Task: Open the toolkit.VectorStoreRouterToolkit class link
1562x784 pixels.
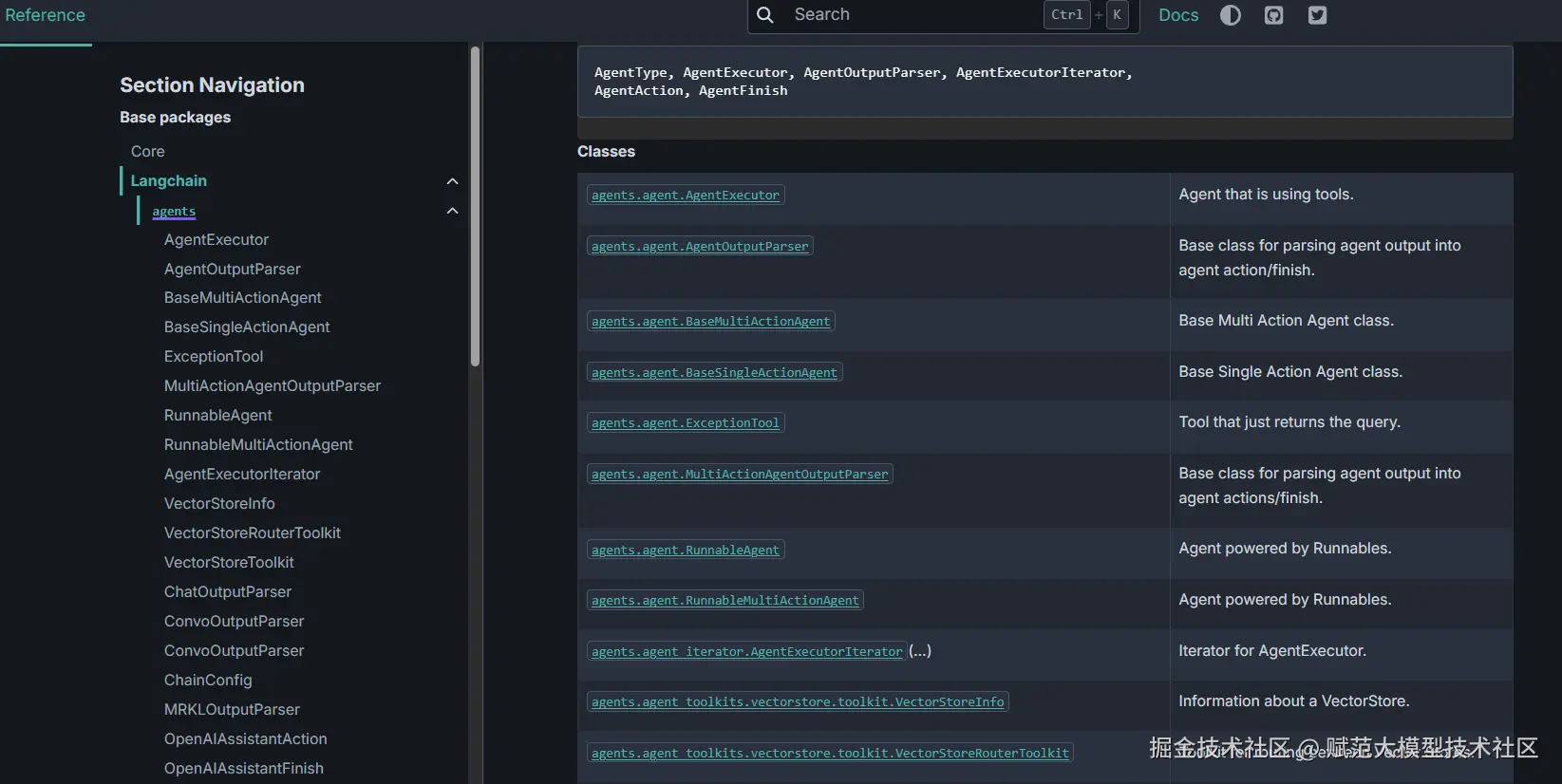Action: click(x=830, y=754)
